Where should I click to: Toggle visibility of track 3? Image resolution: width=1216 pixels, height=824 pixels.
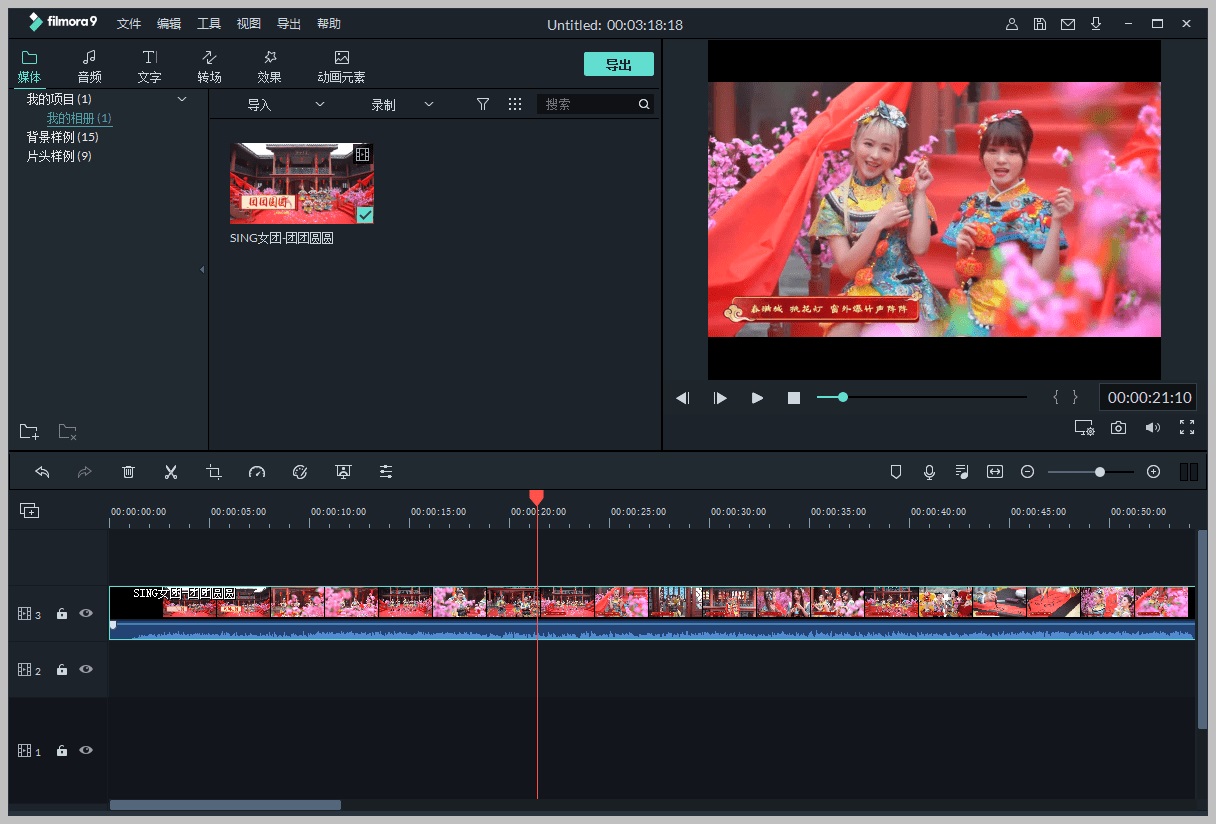86,613
